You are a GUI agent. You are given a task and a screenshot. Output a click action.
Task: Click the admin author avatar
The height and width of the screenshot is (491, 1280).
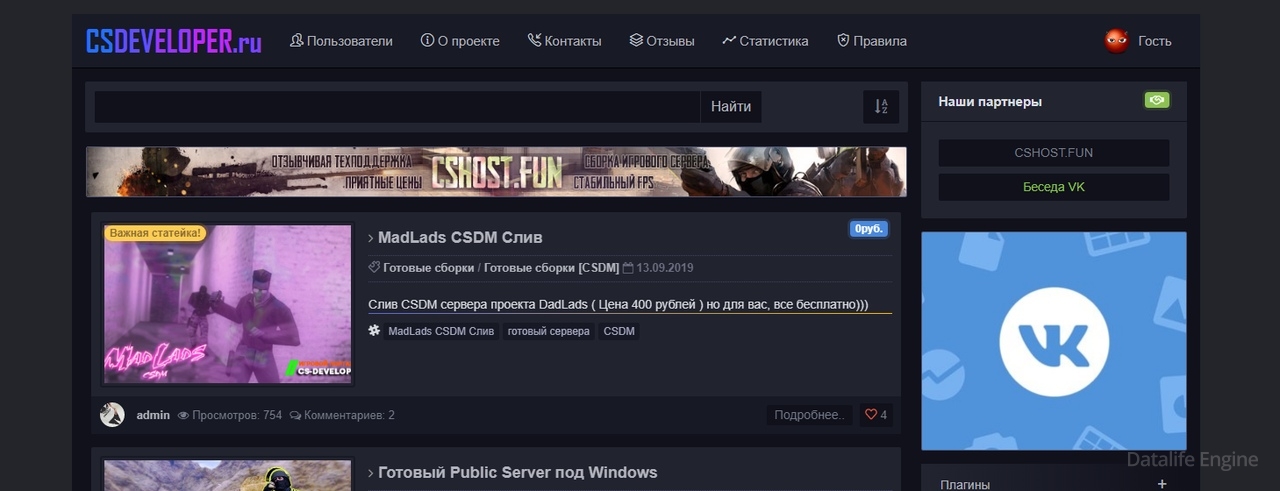point(112,414)
